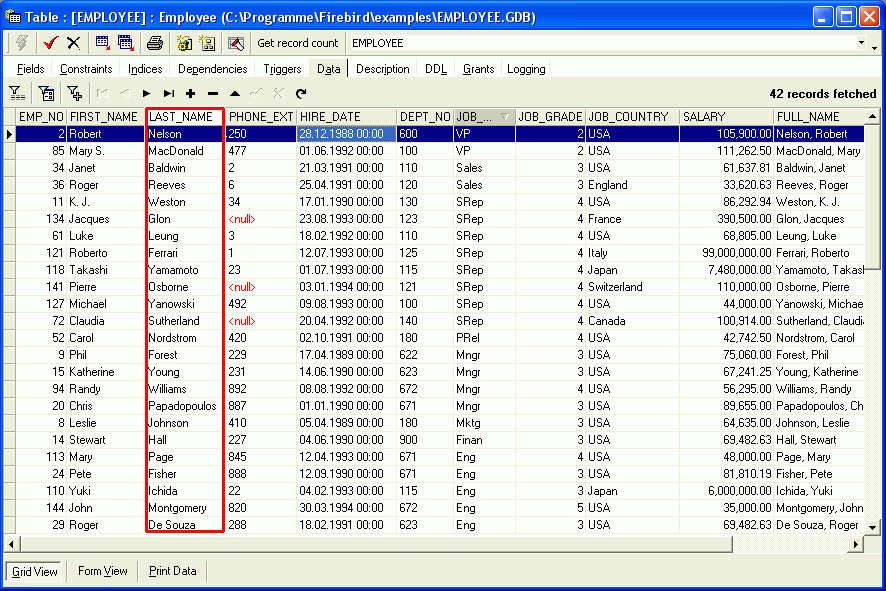The height and width of the screenshot is (591, 886).
Task: Switch to Form View
Action: pos(102,571)
